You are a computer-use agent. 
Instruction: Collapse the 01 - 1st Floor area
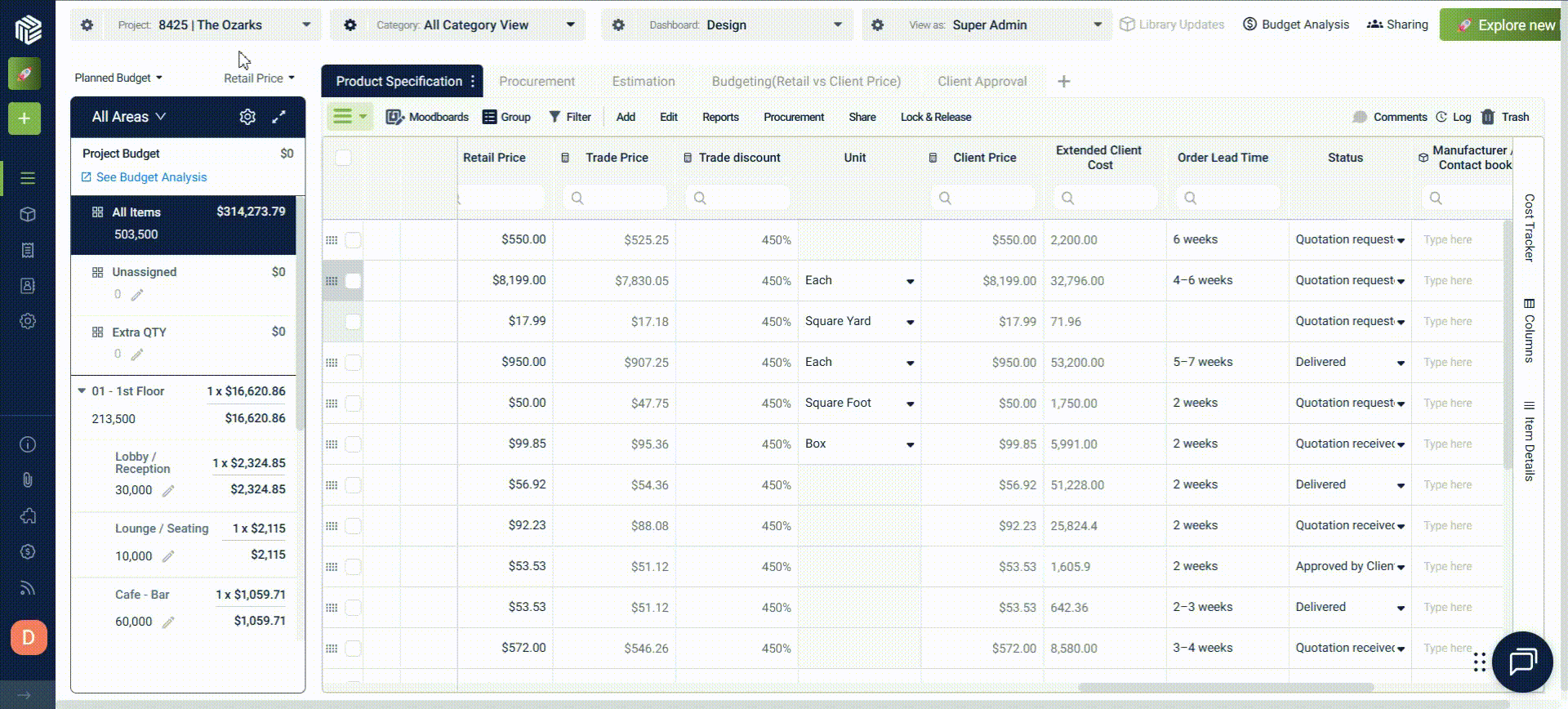tap(82, 391)
